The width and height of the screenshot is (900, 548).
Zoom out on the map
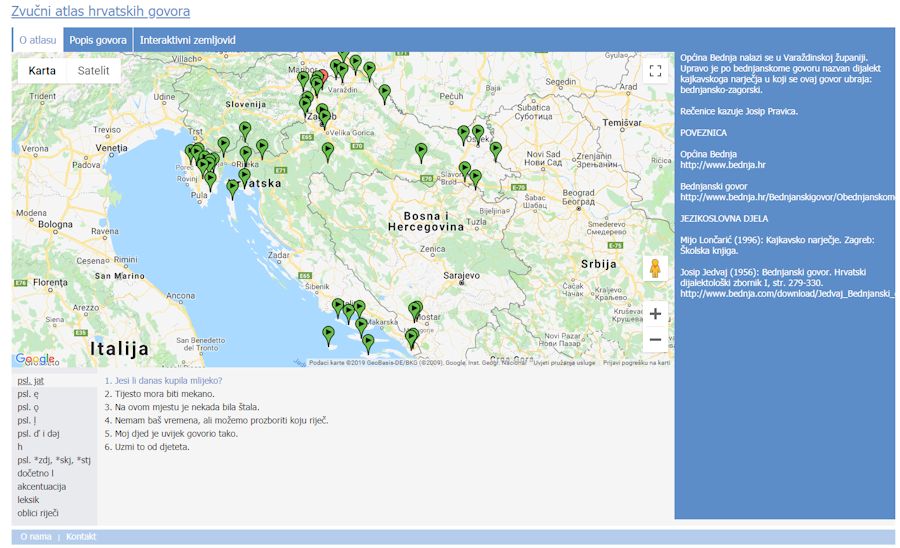click(655, 340)
